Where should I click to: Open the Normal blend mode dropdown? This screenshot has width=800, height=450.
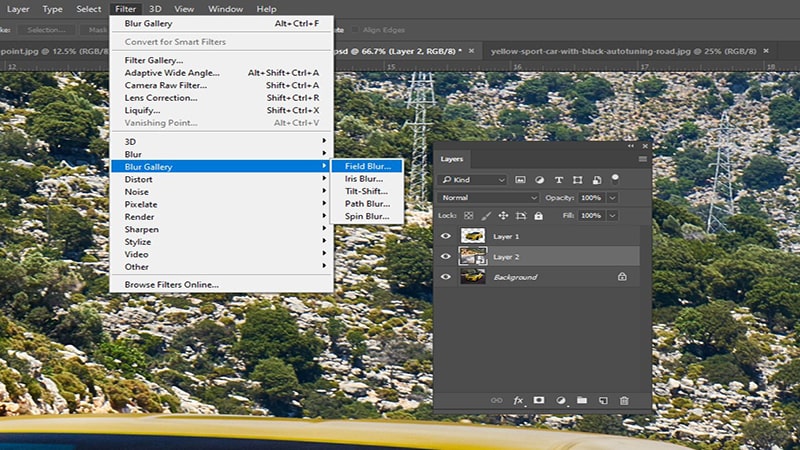click(489, 197)
